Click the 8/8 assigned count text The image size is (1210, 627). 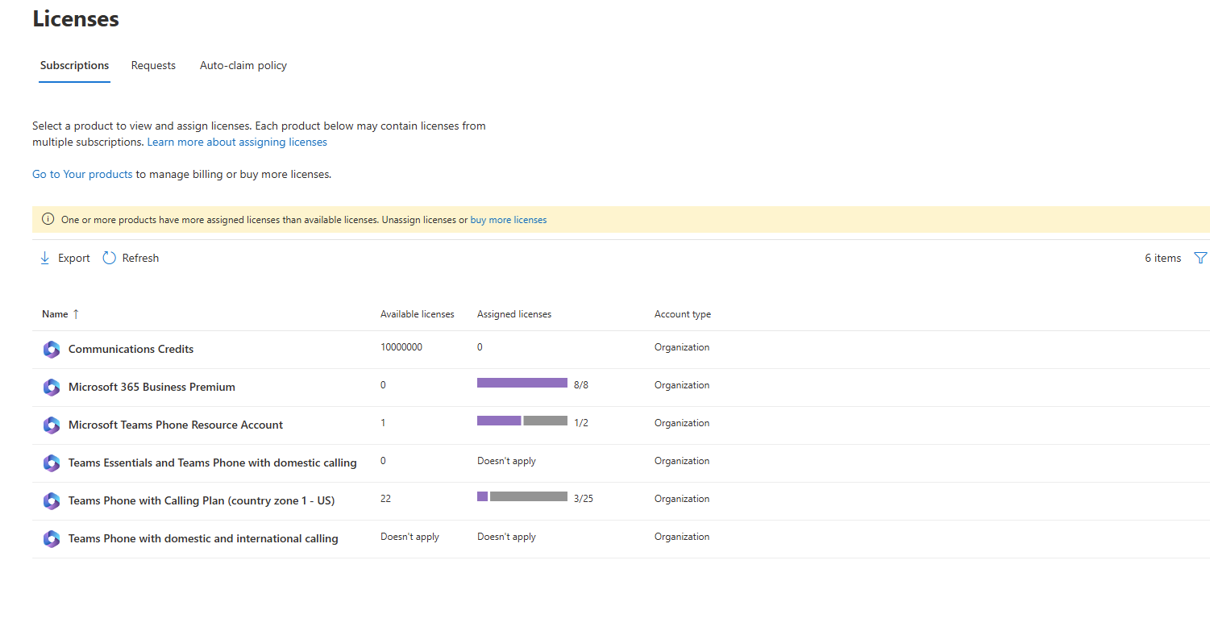(x=581, y=385)
